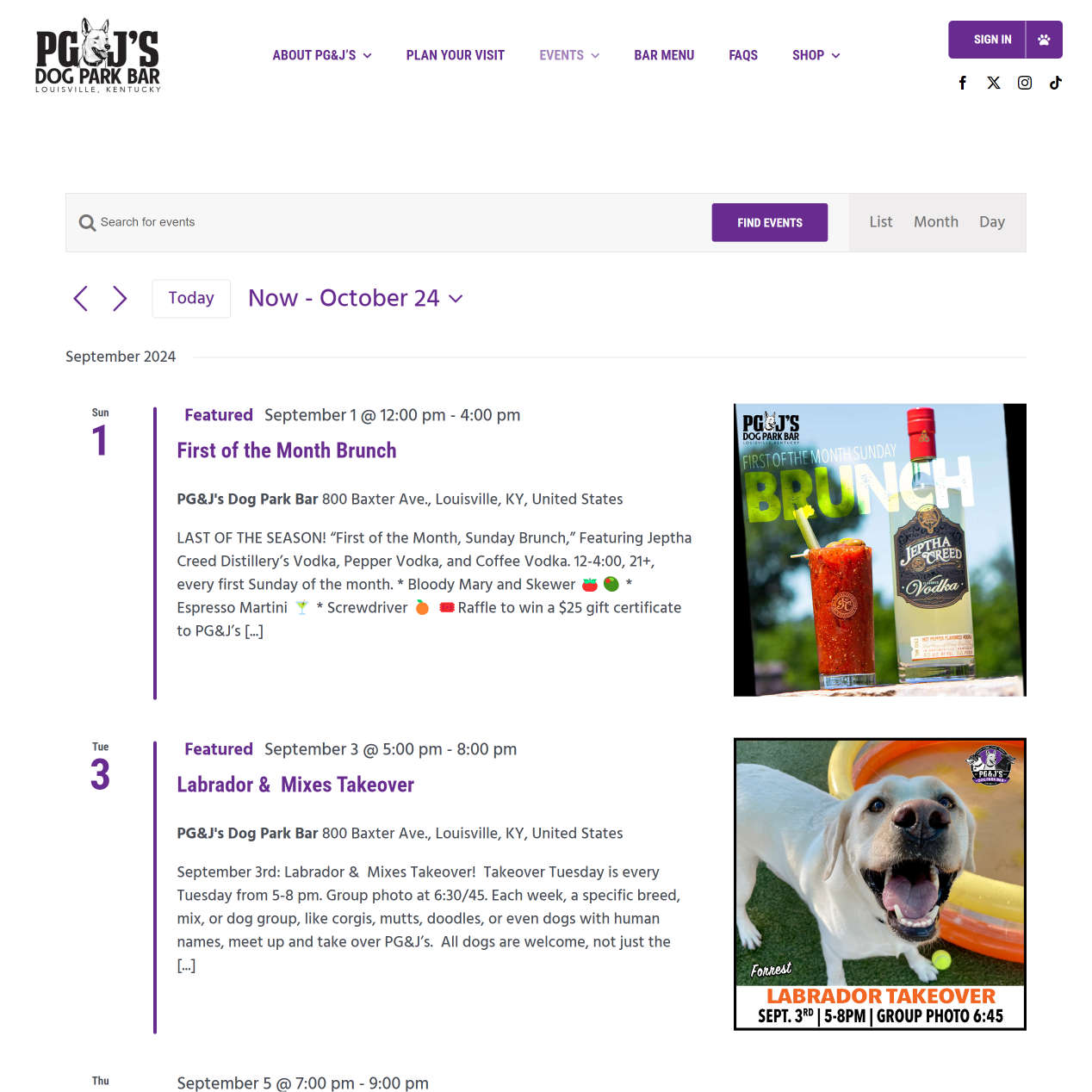Expand the Shop dropdown menu
This screenshot has height=1092, width=1092.
tap(816, 55)
